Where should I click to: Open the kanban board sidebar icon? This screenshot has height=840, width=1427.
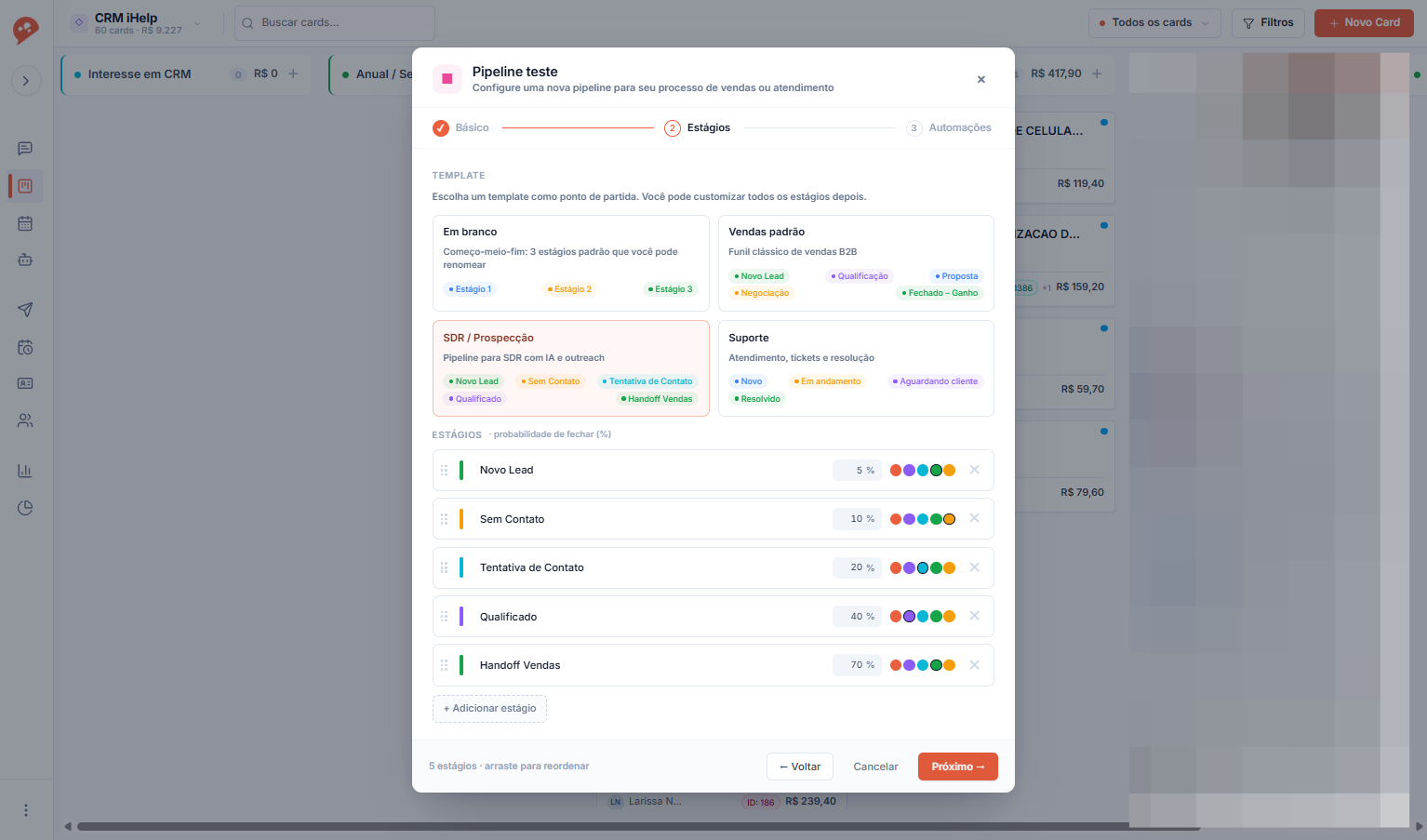click(25, 186)
